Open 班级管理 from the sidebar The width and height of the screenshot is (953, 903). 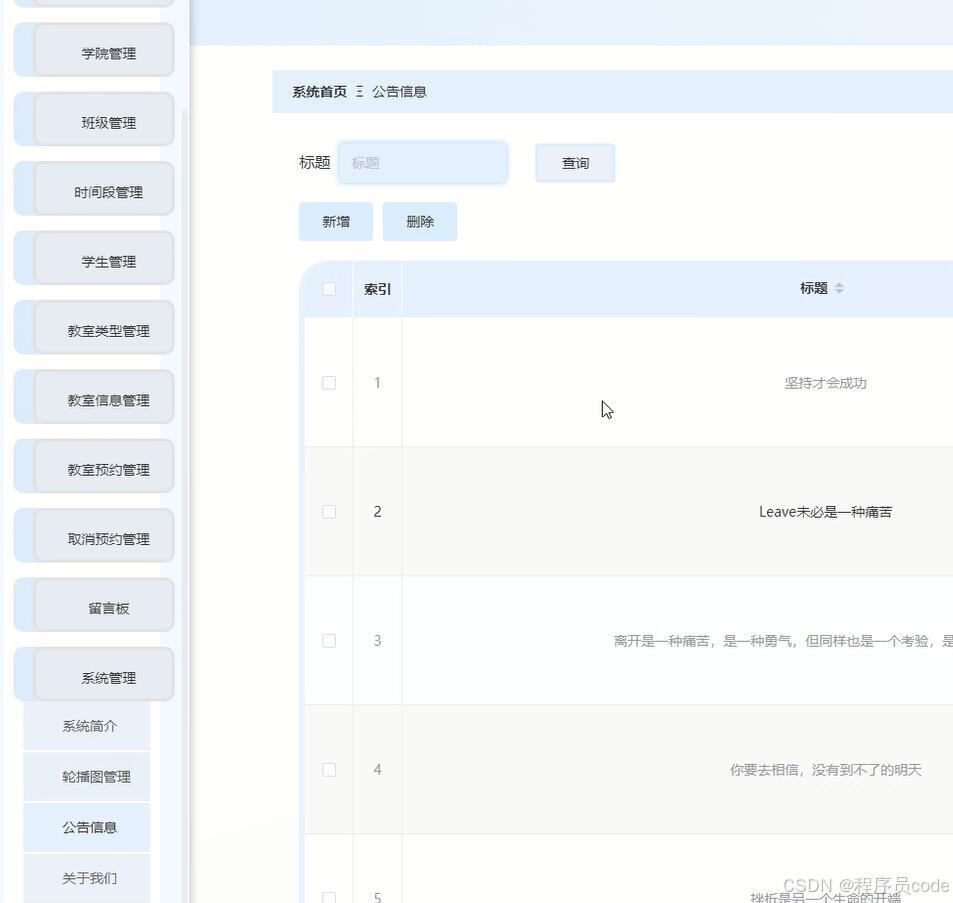[x=92, y=120]
